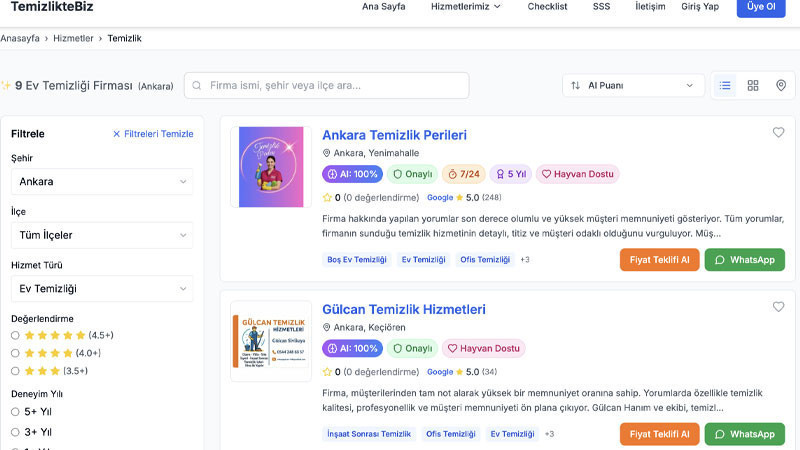Favorite Gülcan Temizlik Hizmetleri with heart icon

tap(778, 307)
